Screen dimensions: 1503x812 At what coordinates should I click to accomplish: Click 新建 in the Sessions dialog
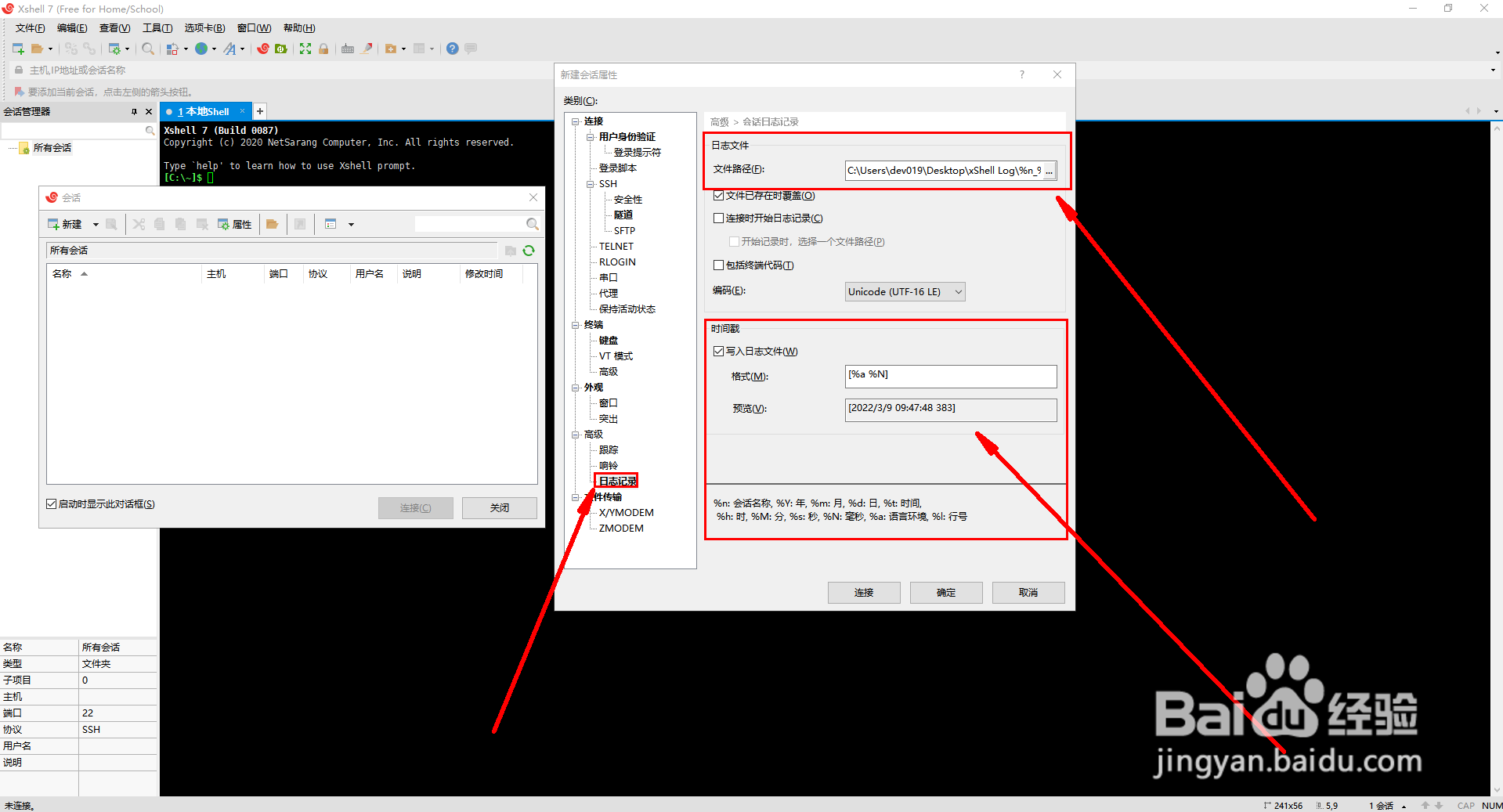[x=65, y=224]
